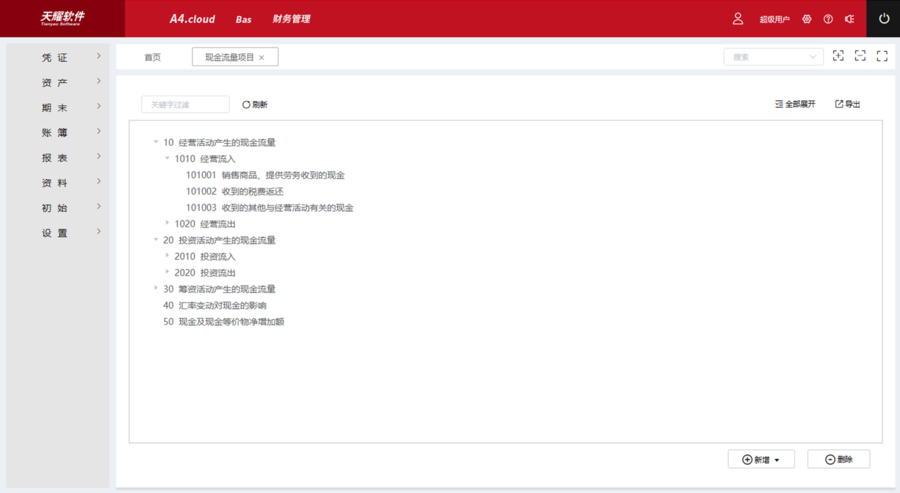Viewport: 900px width, 493px height.
Task: Click the 全部展开 button
Action: point(795,104)
